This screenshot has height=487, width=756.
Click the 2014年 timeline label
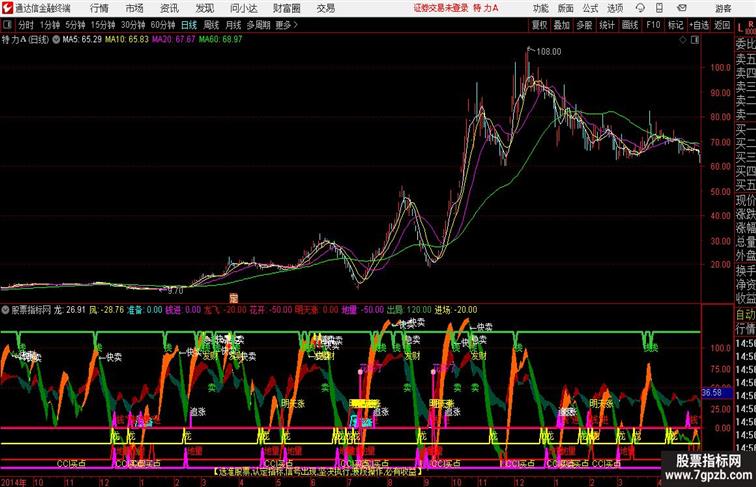coord(14,482)
